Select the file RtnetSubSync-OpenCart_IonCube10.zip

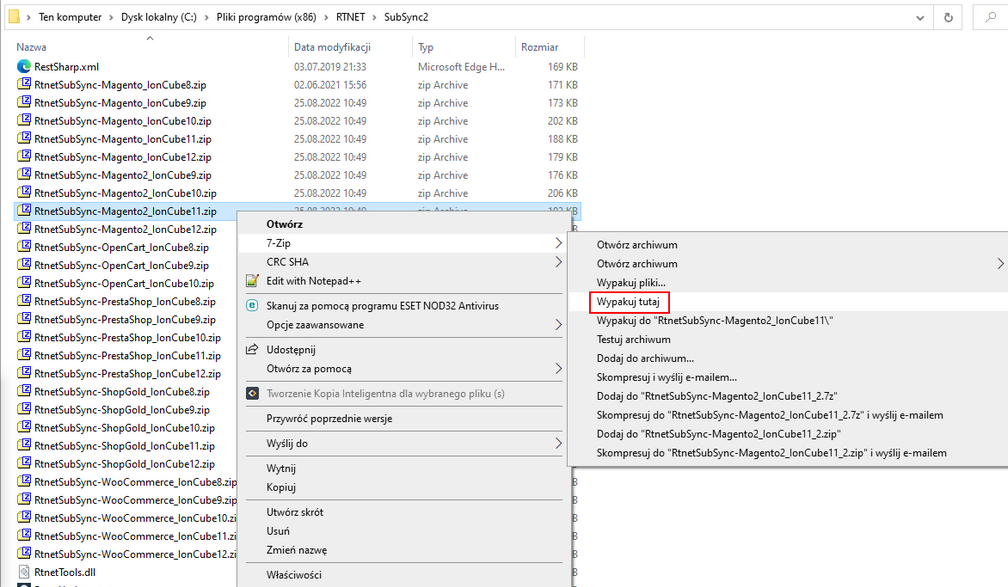(124, 283)
